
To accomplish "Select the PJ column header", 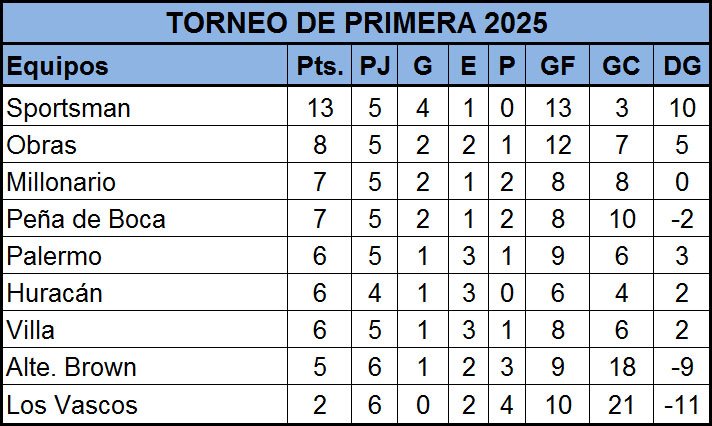I will click(375, 65).
